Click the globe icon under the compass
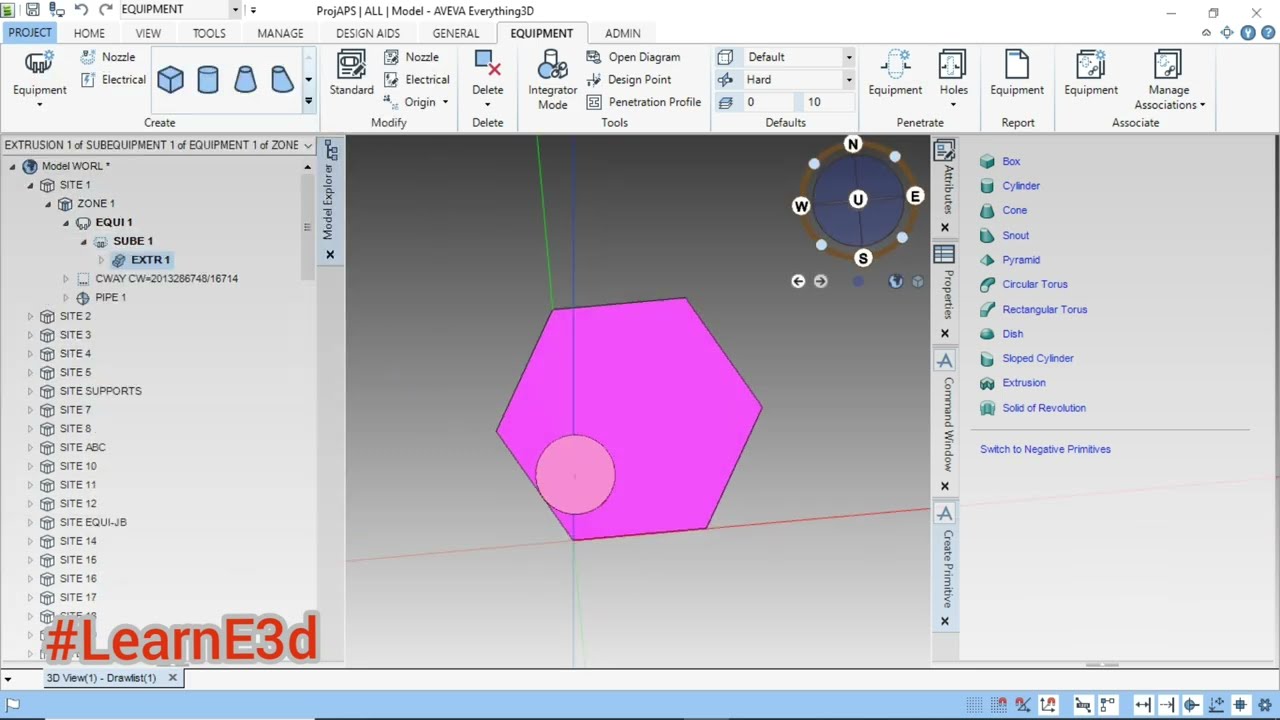The image size is (1280, 720). tap(895, 281)
